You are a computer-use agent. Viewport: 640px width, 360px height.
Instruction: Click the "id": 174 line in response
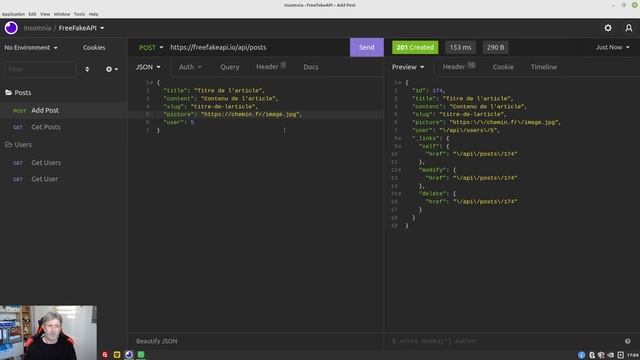click(429, 91)
